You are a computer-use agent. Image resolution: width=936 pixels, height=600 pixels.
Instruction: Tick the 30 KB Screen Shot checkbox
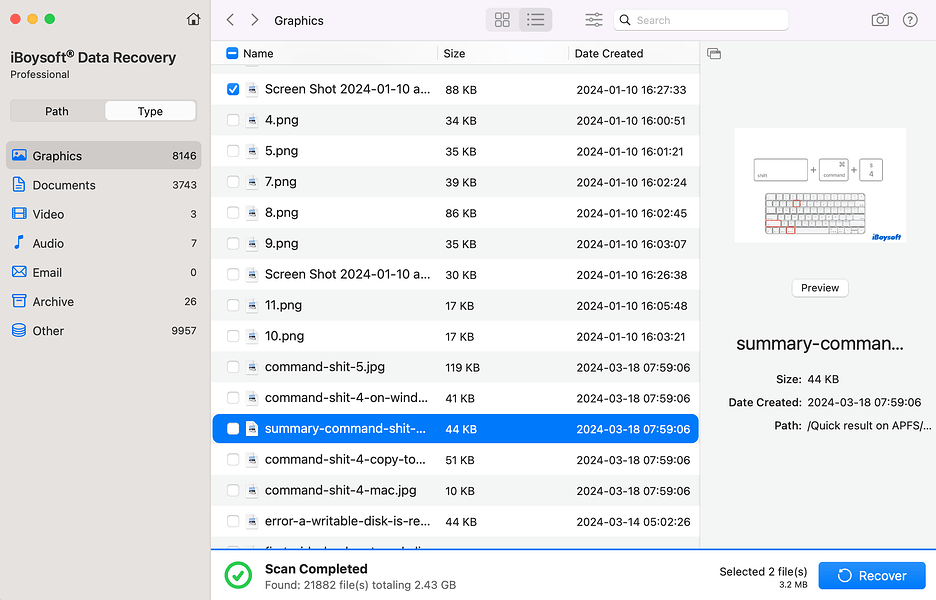pyautogui.click(x=233, y=275)
